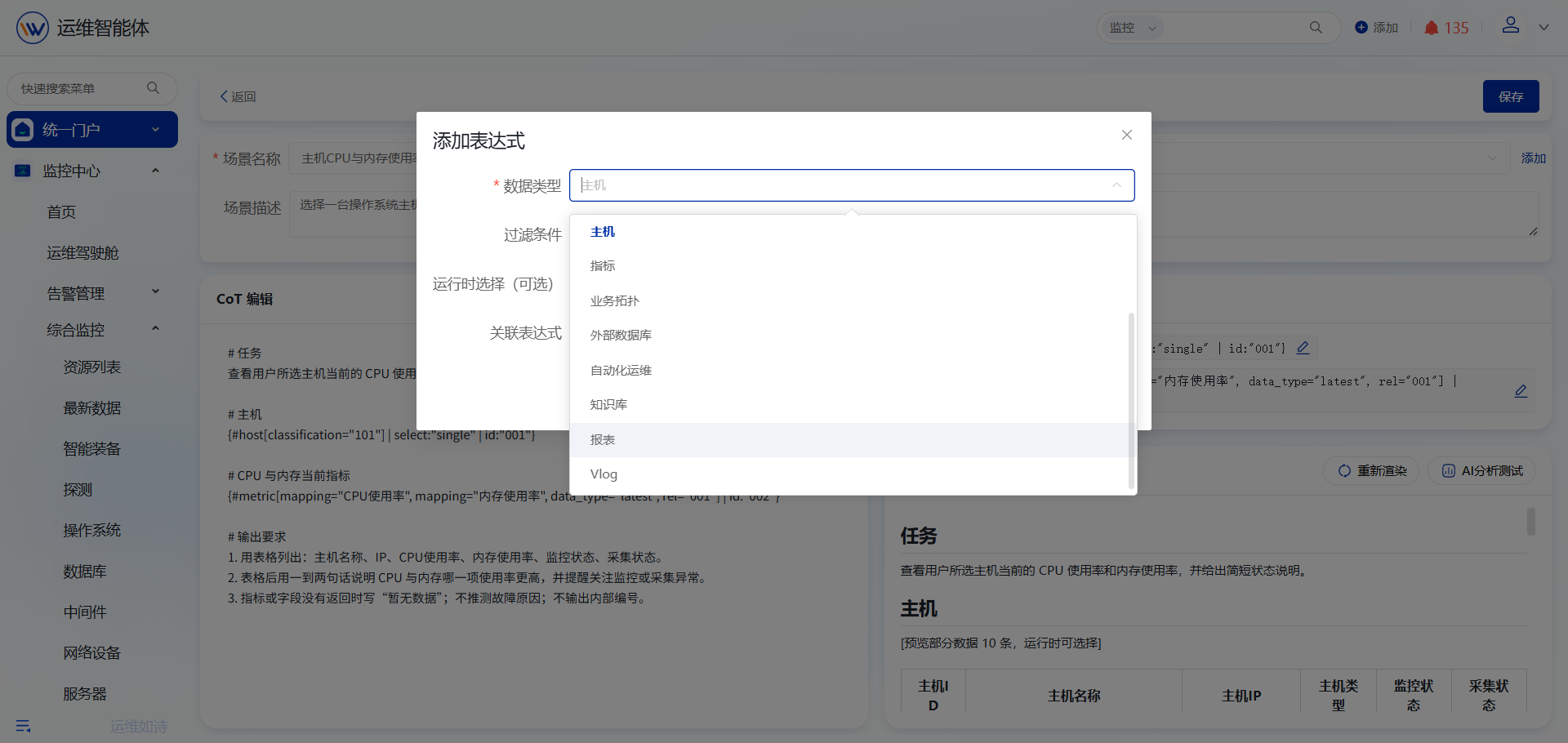Open the user profile icon
This screenshot has height=743, width=1568.
click(x=1511, y=25)
